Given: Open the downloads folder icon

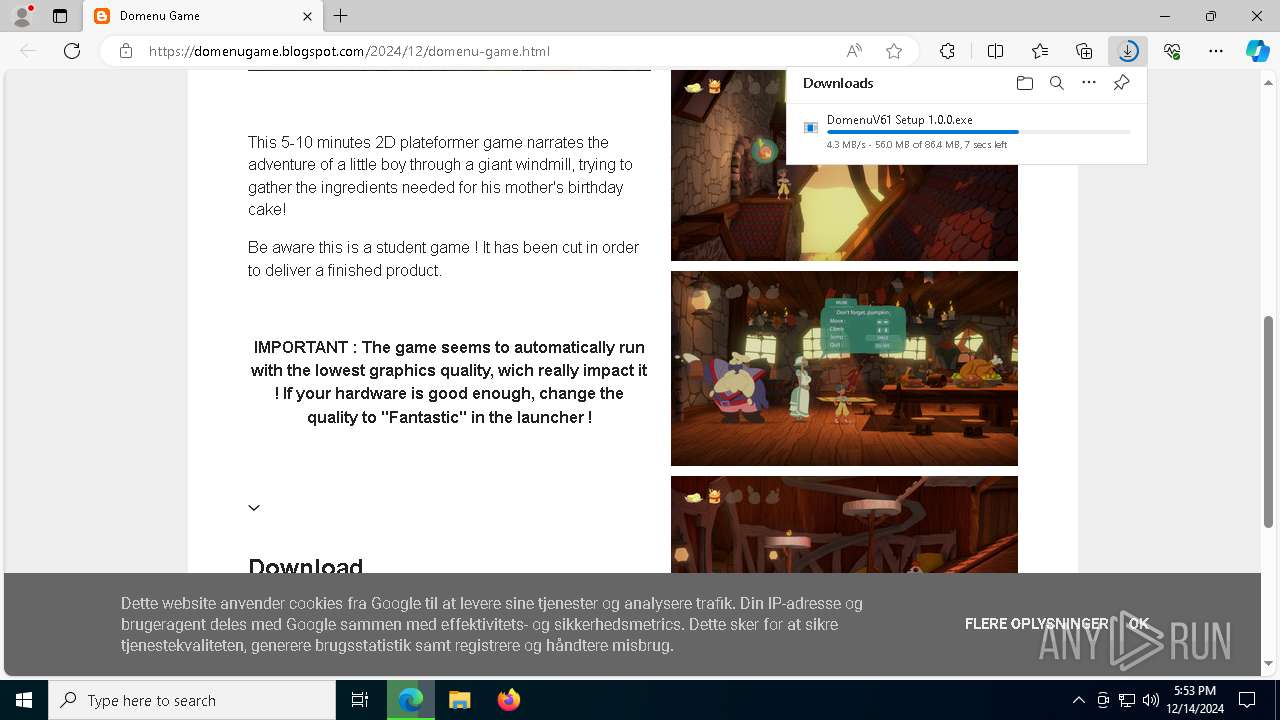Looking at the screenshot, I should coord(1024,83).
